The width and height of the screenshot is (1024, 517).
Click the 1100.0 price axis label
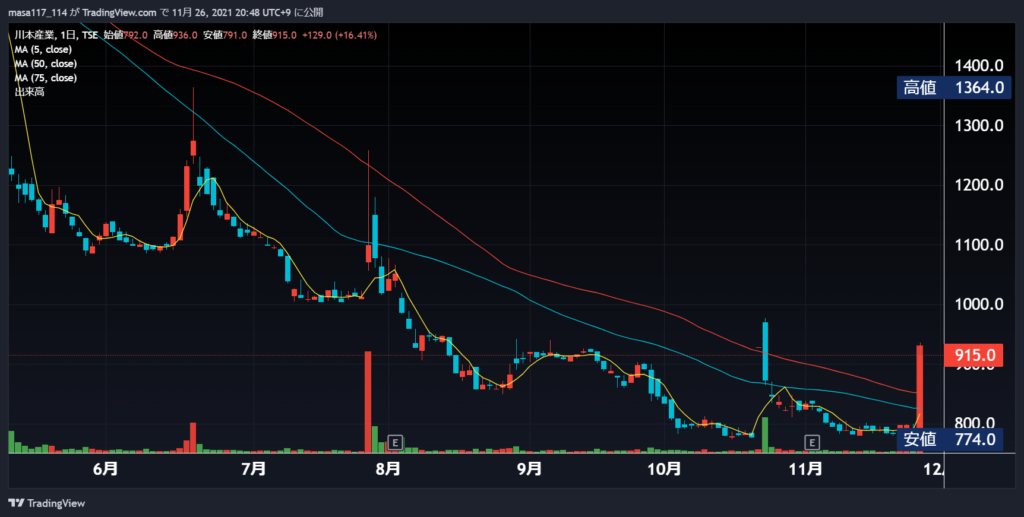(978, 245)
